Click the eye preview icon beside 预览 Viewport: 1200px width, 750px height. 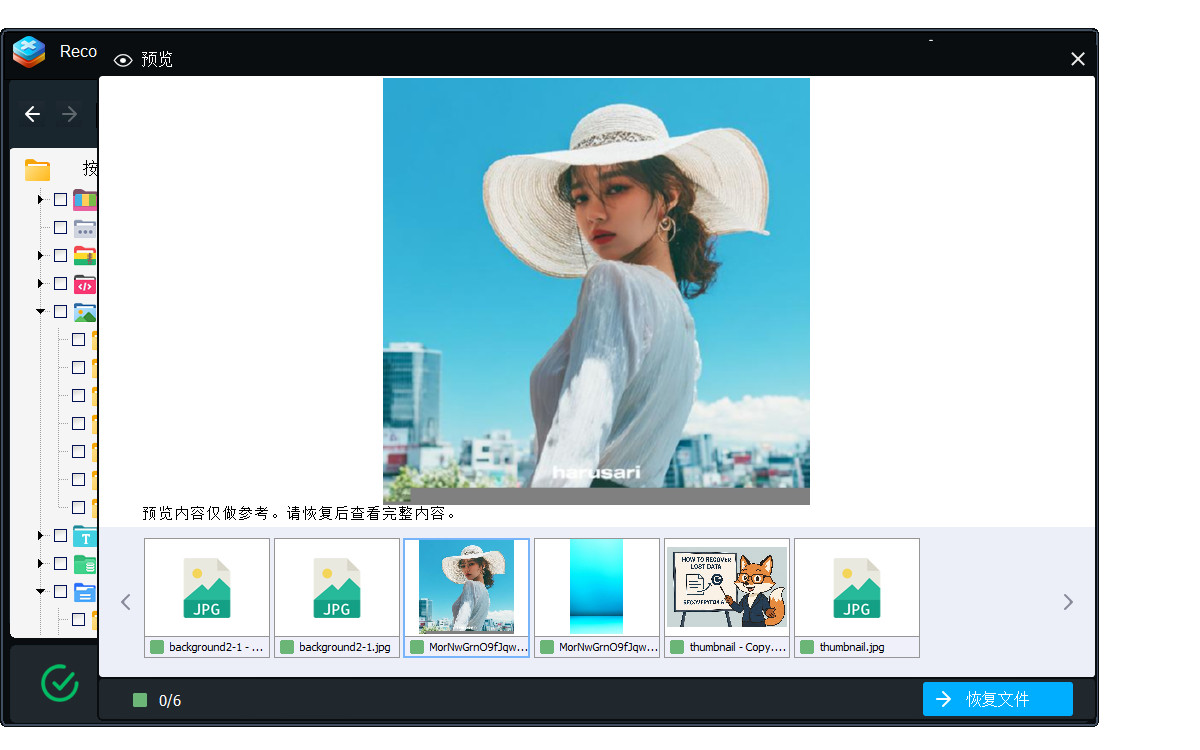[122, 60]
